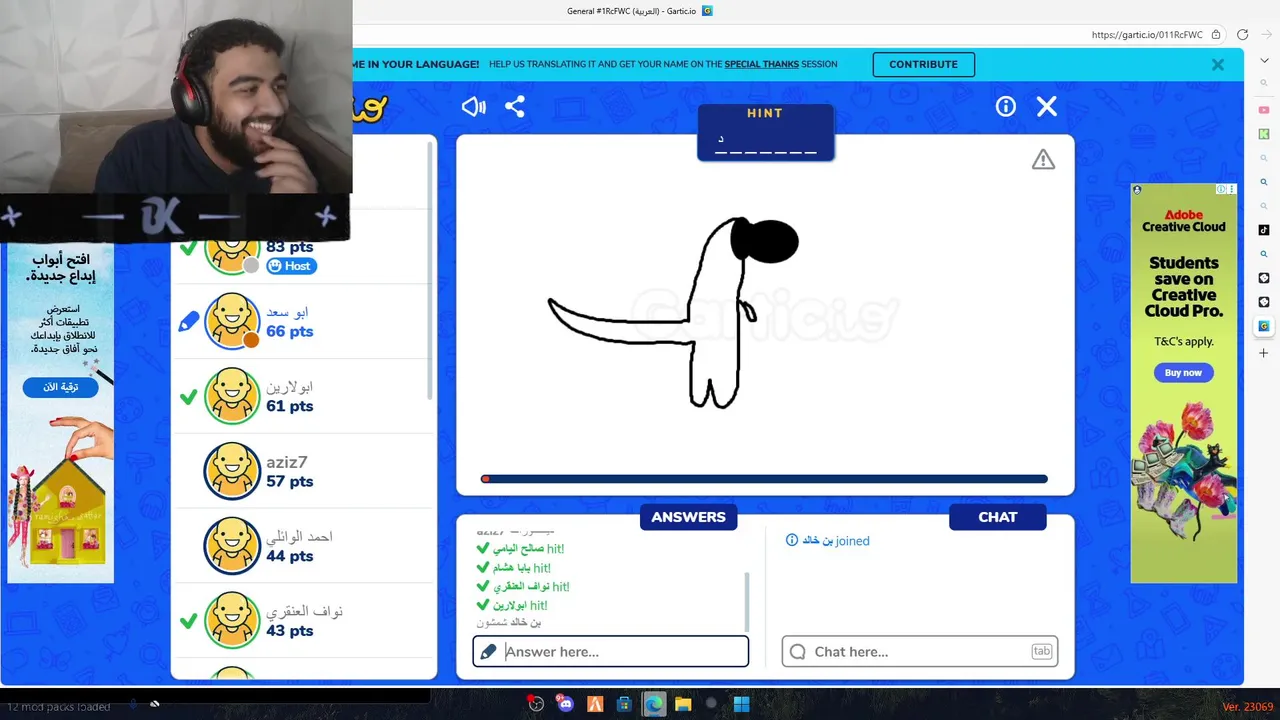The image size is (1280, 720).
Task: Click the blue pencil icon beside ابو سعد
Action: pos(188,322)
